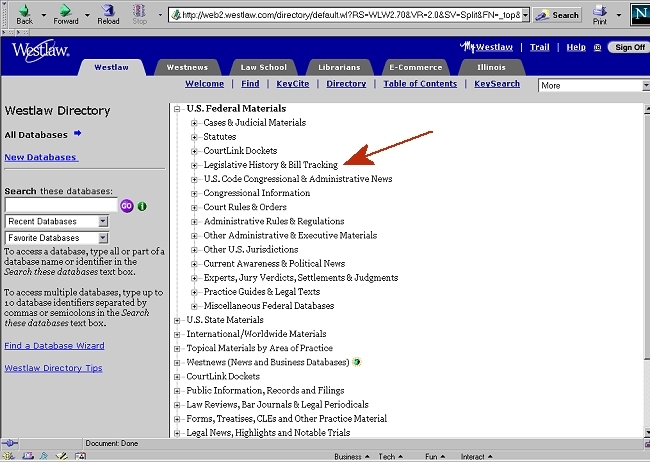Click the location bookmark icon in URL bar
The image size is (650, 462).
pos(176,15)
